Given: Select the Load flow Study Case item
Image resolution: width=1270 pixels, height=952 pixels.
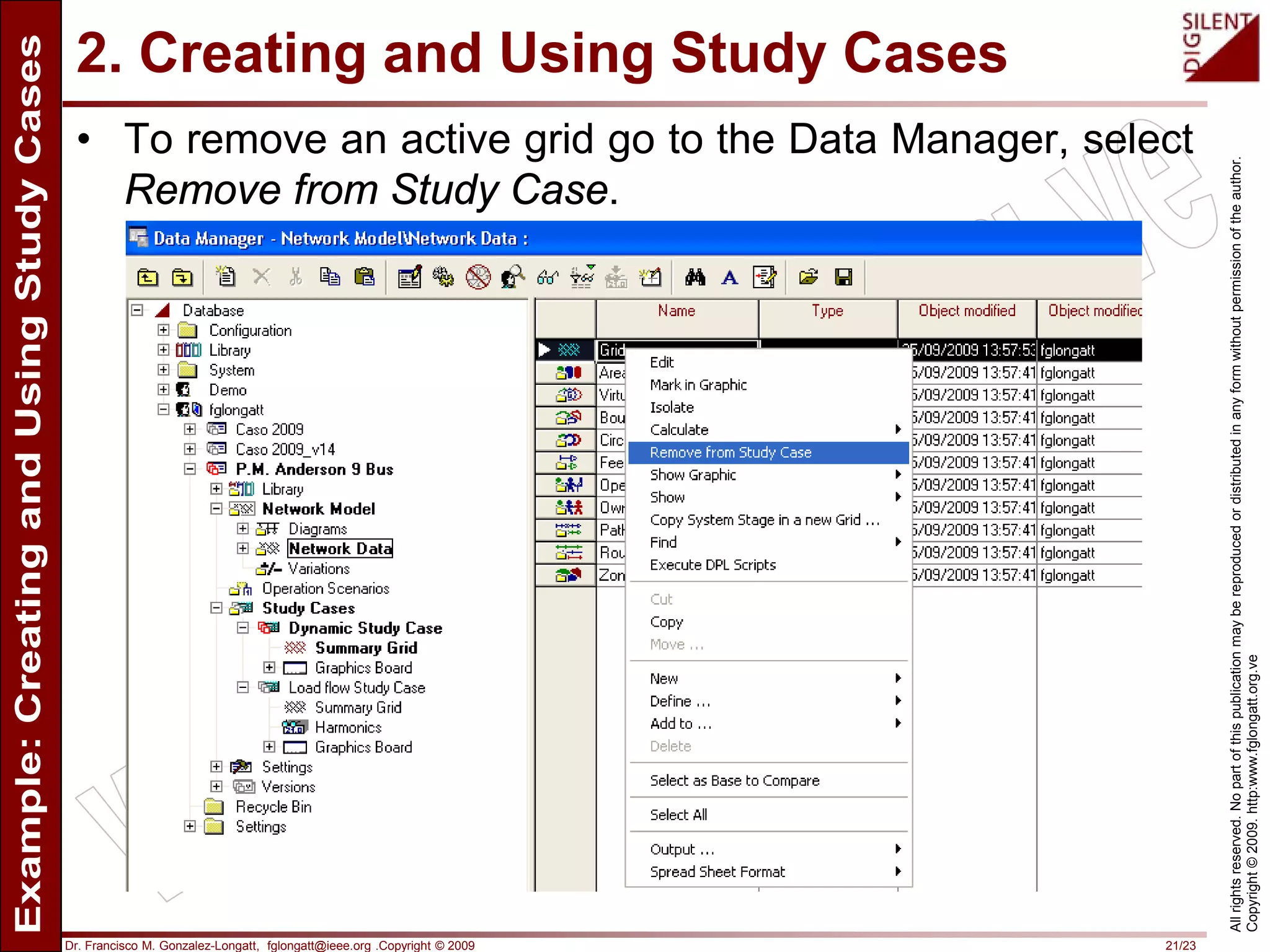Looking at the screenshot, I should click(x=357, y=688).
